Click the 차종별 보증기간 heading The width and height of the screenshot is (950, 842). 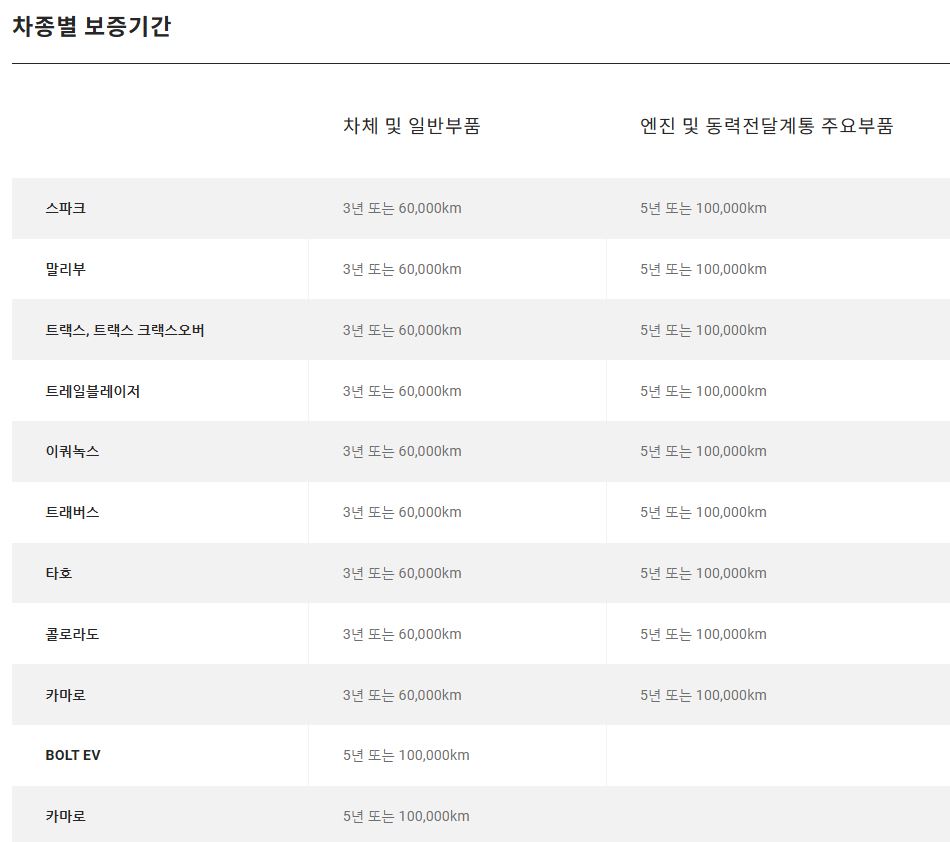91,26
